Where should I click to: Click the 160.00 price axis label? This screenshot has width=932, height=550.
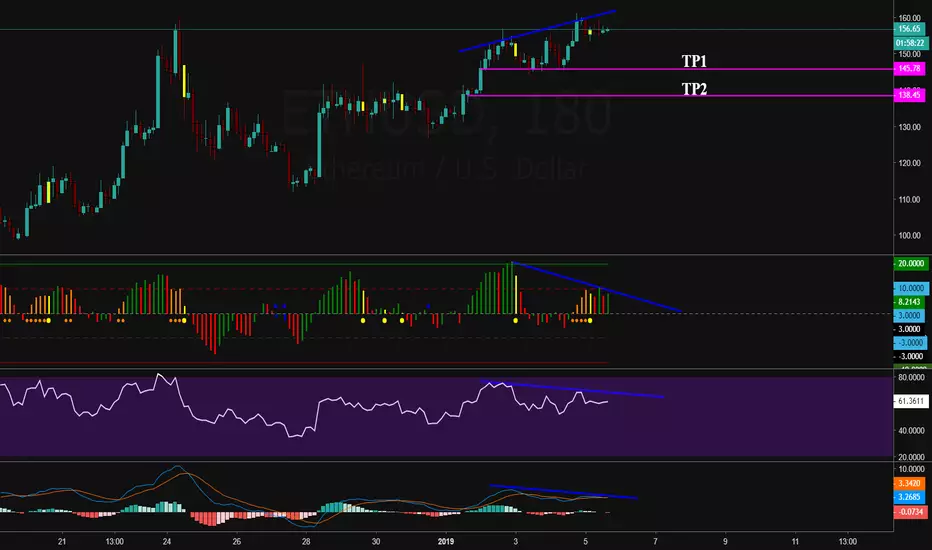pyautogui.click(x=909, y=18)
